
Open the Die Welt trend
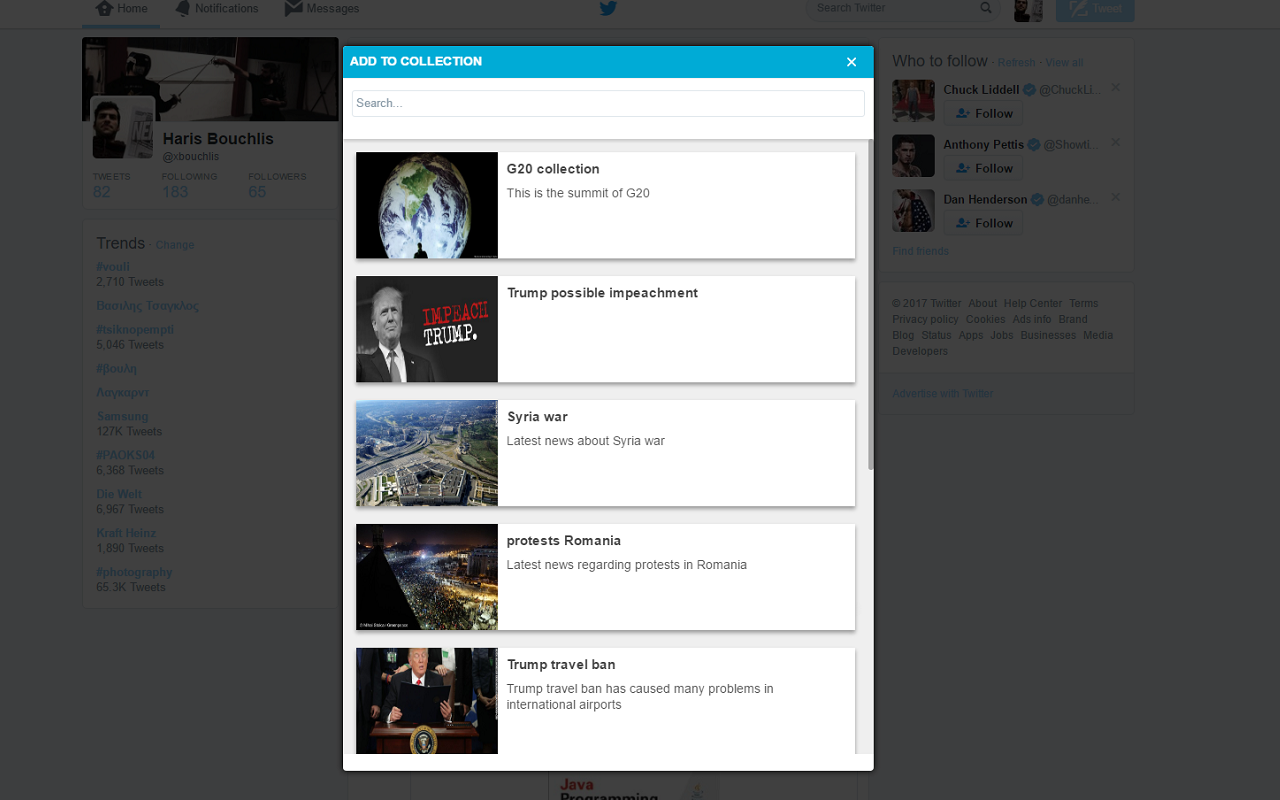119,494
